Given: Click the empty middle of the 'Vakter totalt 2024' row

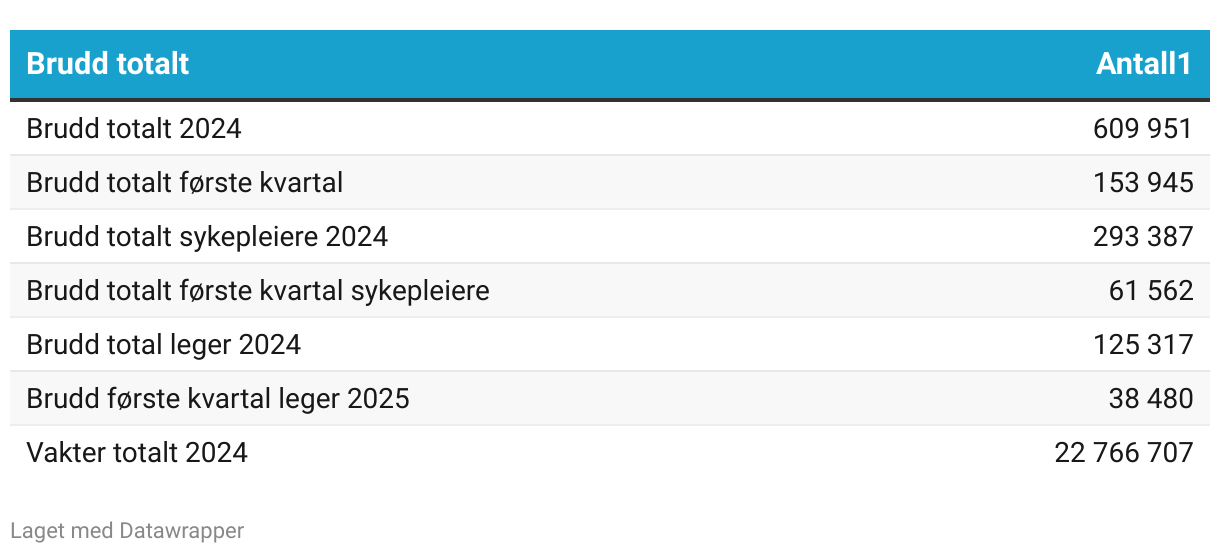Looking at the screenshot, I should tap(650, 453).
